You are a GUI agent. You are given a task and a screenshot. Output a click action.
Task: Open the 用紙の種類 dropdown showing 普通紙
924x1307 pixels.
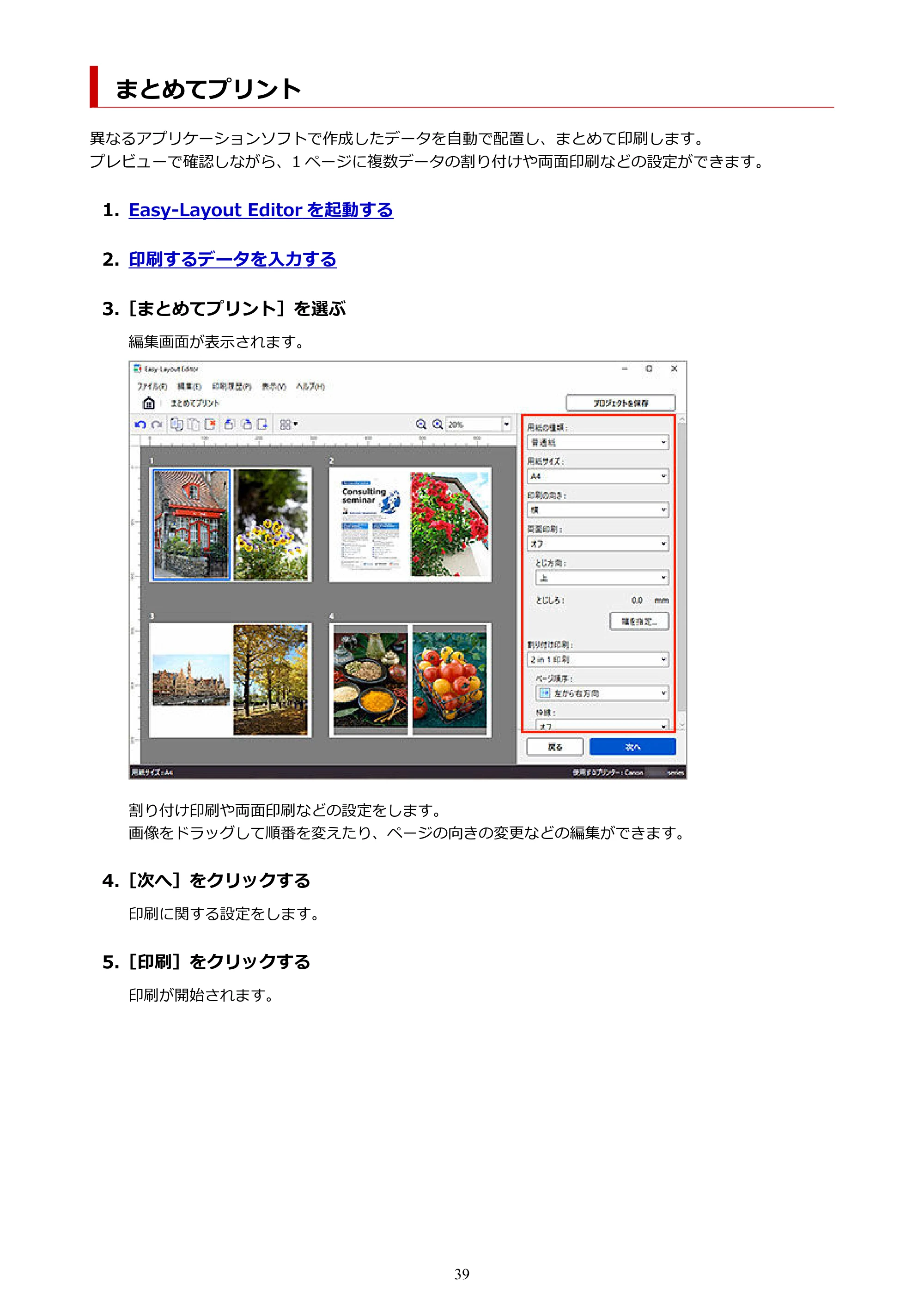597,442
